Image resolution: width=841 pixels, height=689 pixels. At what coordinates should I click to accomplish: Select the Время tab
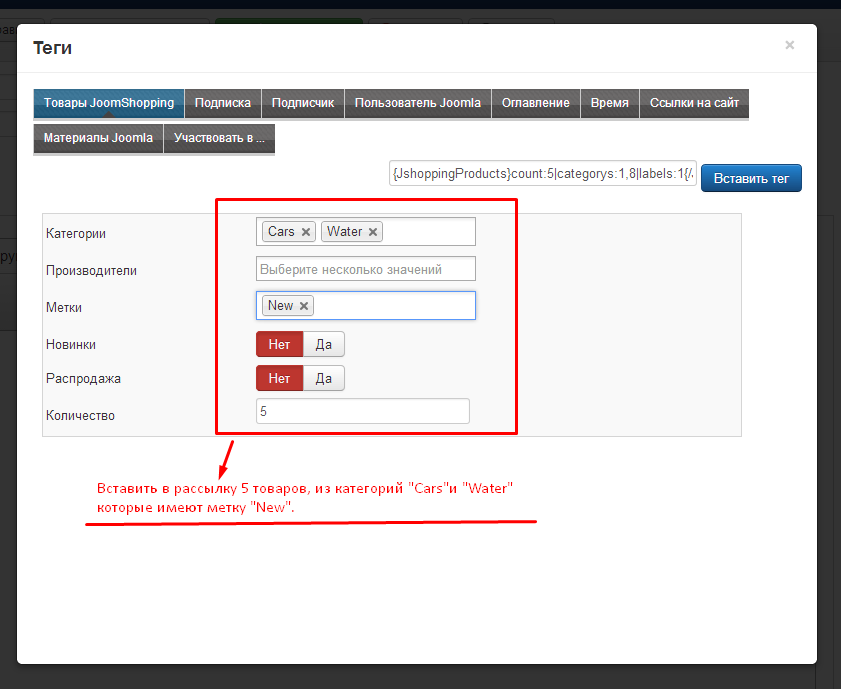tap(609, 103)
